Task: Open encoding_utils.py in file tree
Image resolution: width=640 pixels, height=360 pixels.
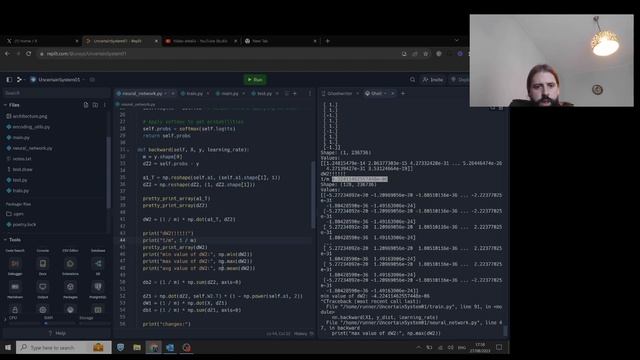Action: coord(31,127)
